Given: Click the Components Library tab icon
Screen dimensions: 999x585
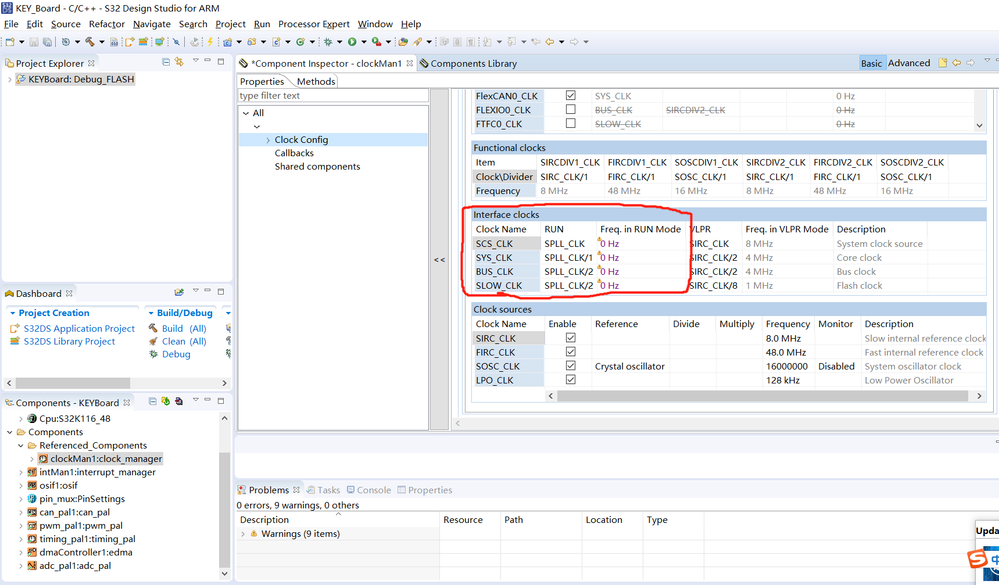Looking at the screenshot, I should pyautogui.click(x=424, y=63).
